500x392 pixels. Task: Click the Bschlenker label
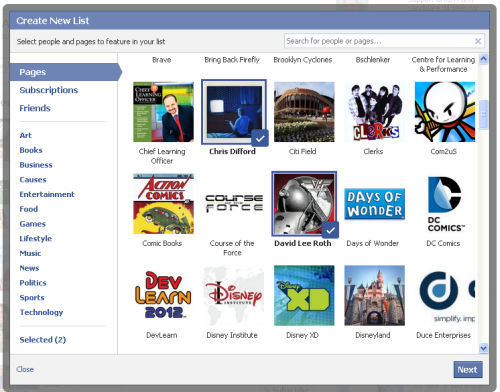point(373,60)
